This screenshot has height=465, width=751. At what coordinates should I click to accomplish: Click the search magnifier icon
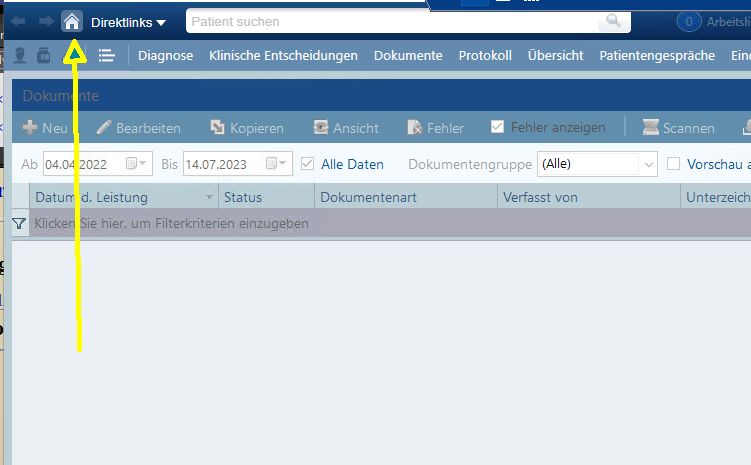[613, 21]
